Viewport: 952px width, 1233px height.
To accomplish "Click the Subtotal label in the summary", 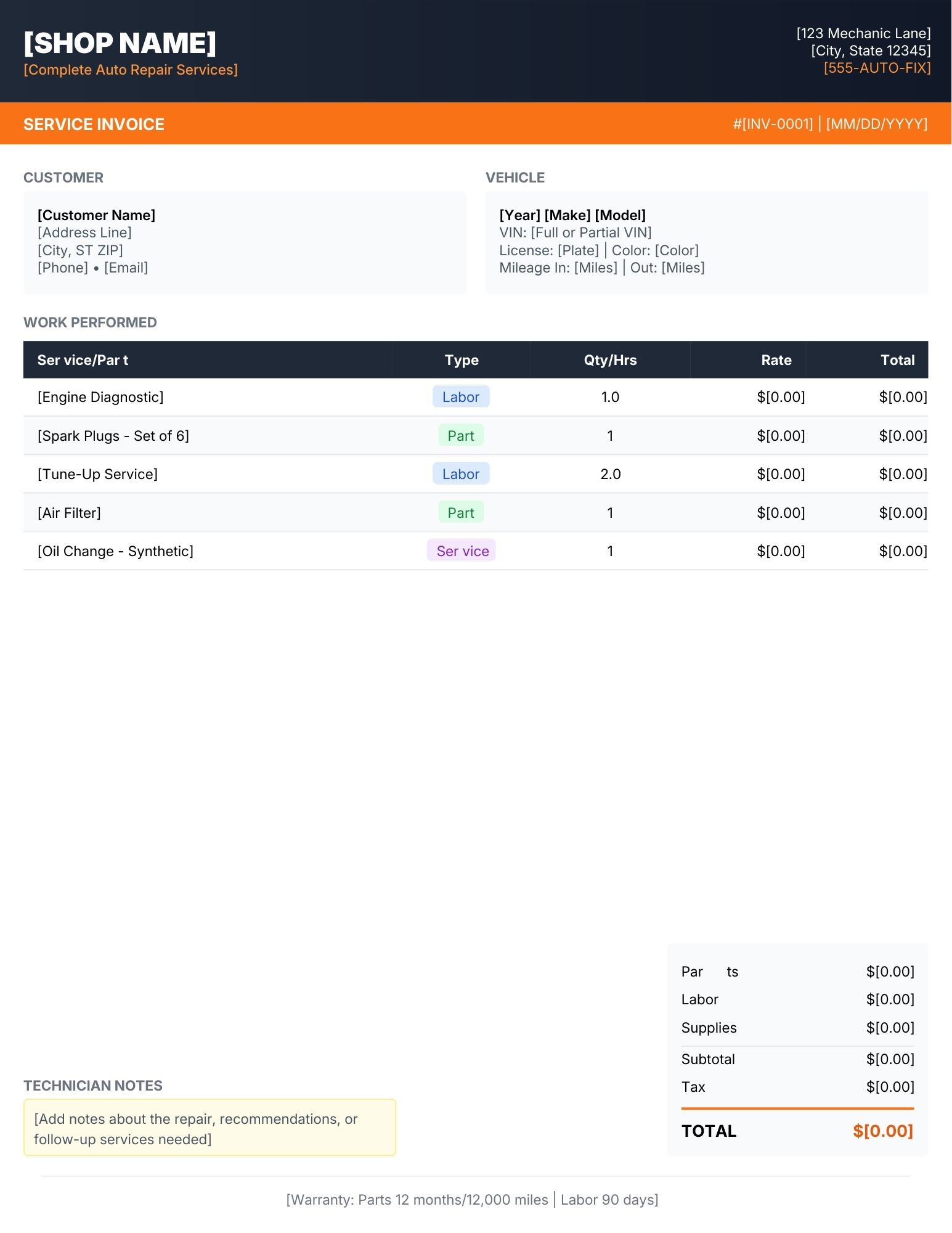I will tap(708, 1059).
